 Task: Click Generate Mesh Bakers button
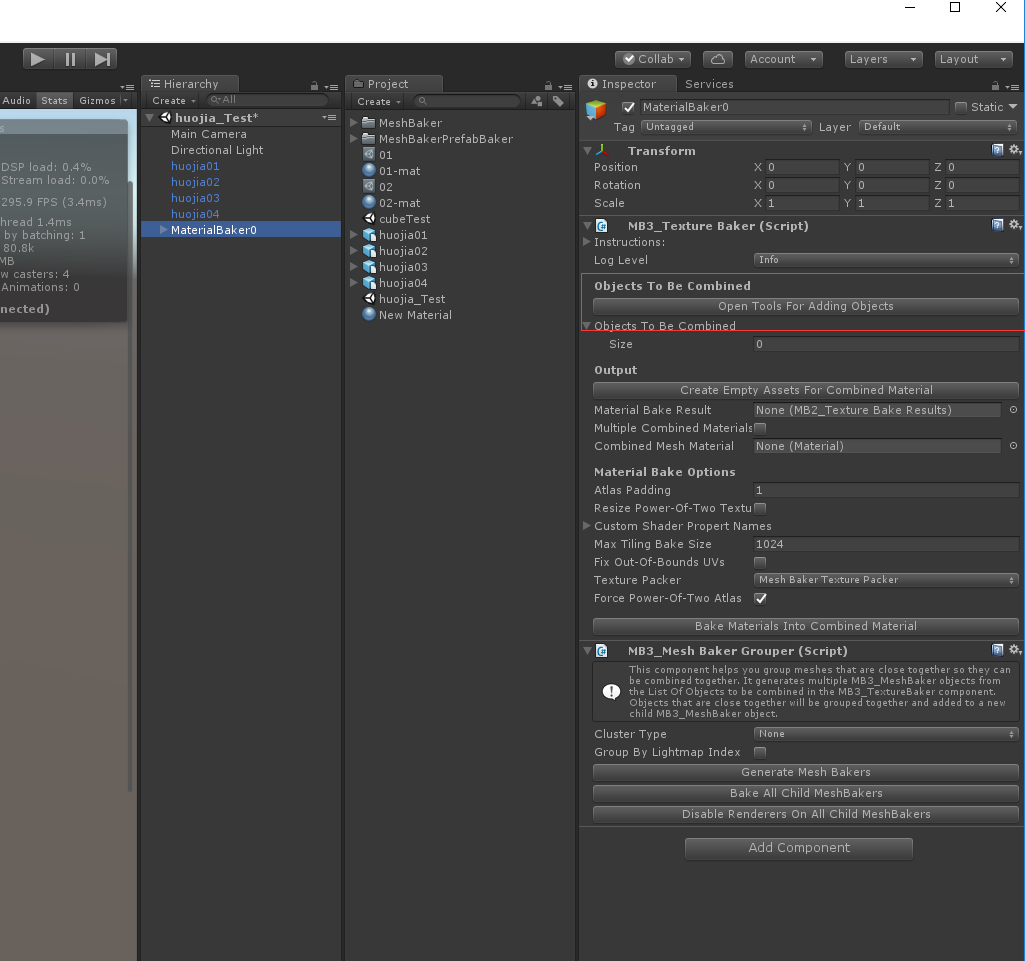[x=805, y=772]
